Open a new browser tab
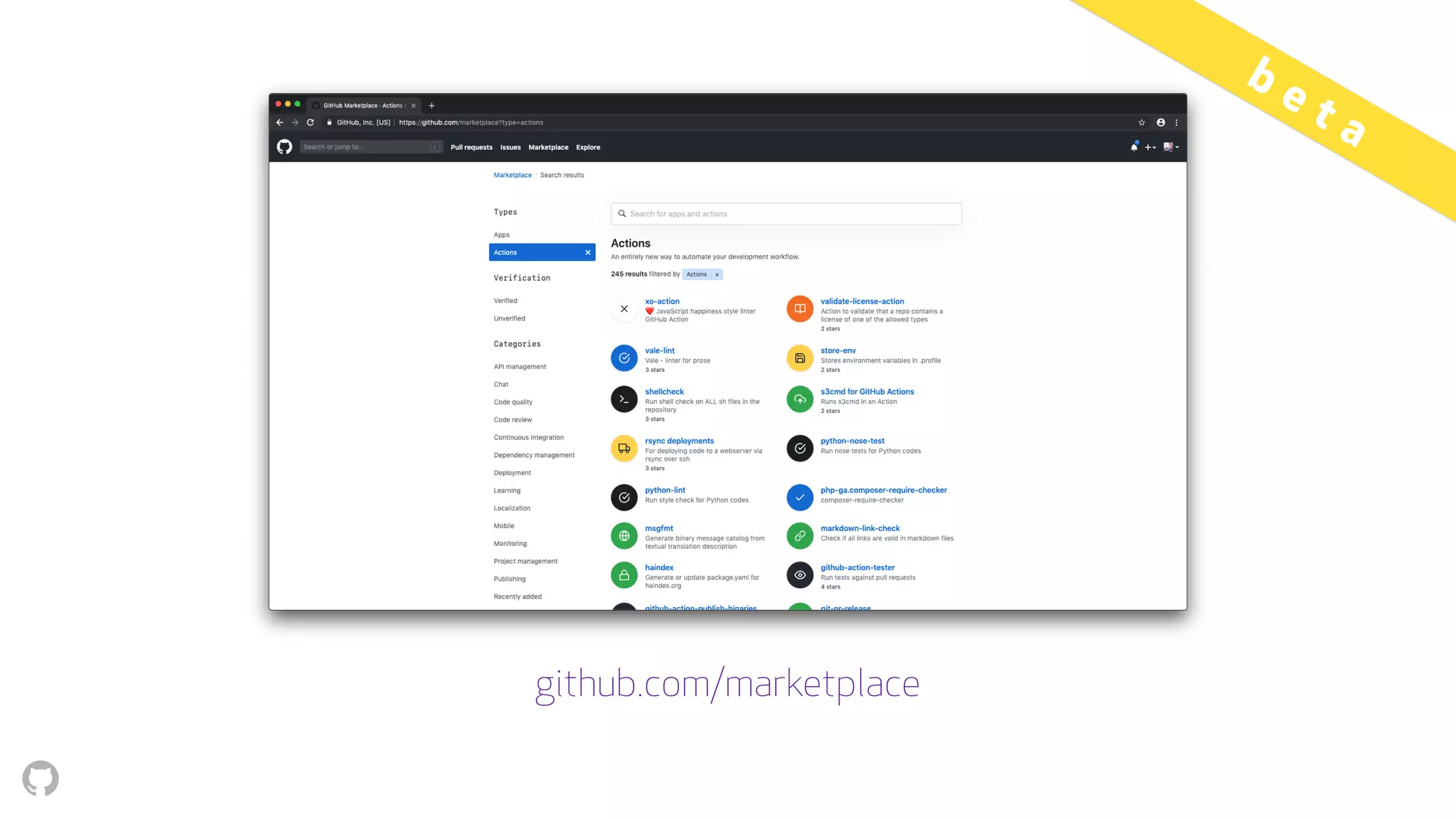1456x819 pixels. 432,106
